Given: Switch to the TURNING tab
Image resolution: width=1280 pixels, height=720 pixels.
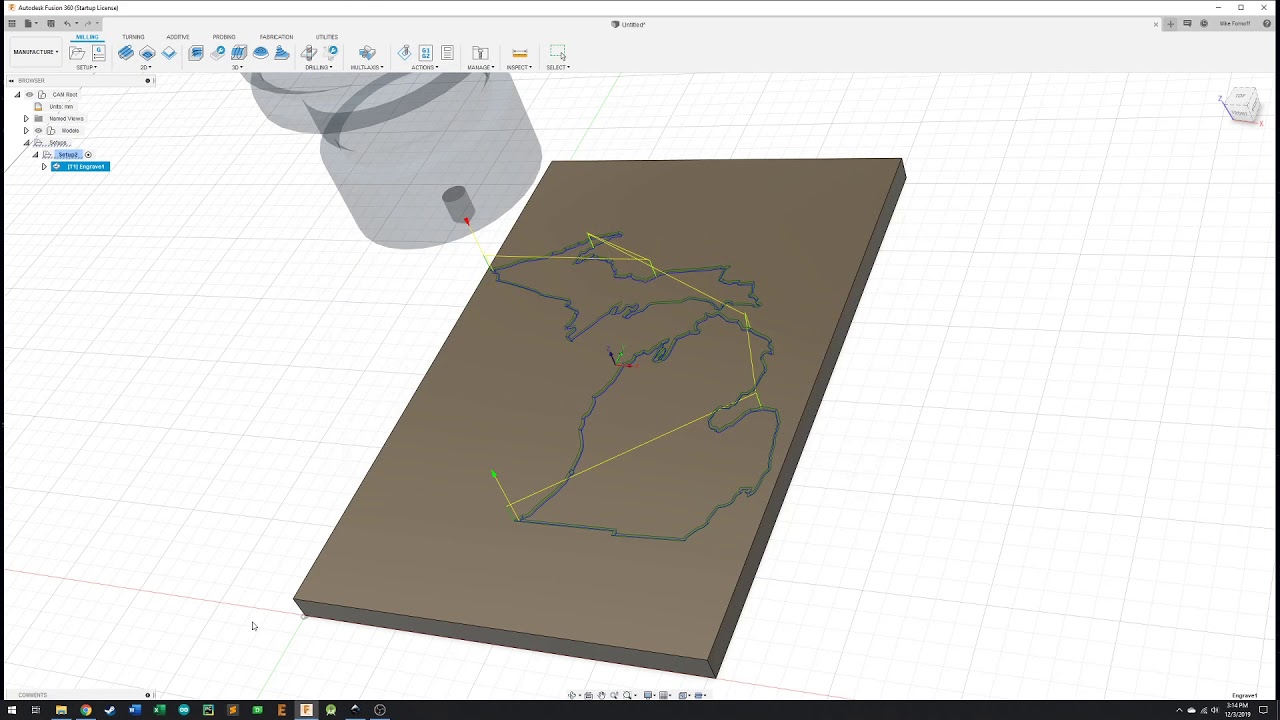Looking at the screenshot, I should pyautogui.click(x=133, y=37).
